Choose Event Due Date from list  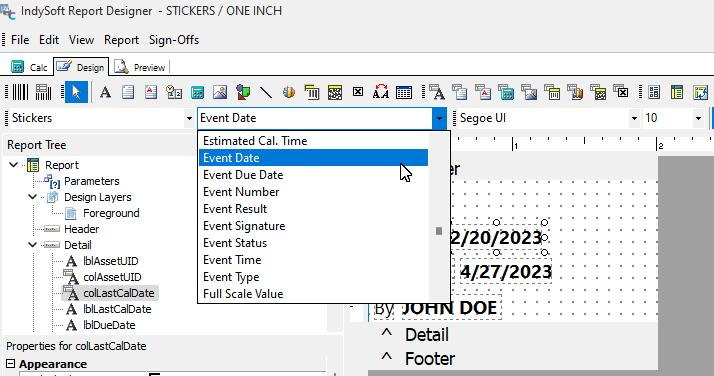click(x=313, y=175)
